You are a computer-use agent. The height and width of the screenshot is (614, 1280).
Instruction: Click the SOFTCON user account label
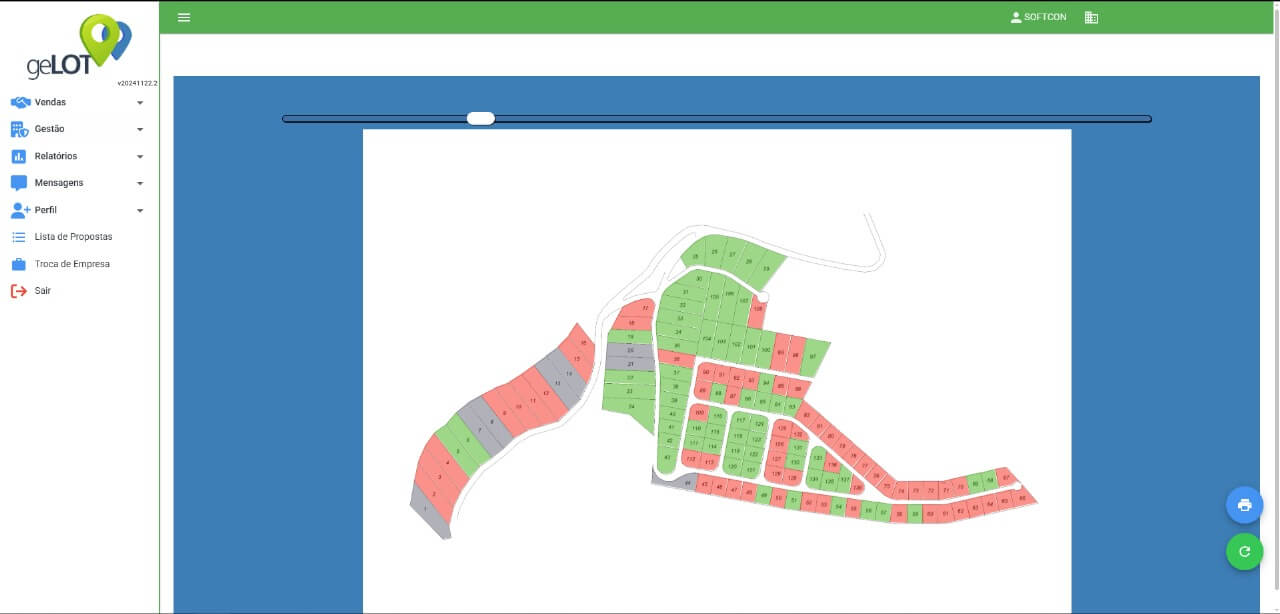point(1040,17)
